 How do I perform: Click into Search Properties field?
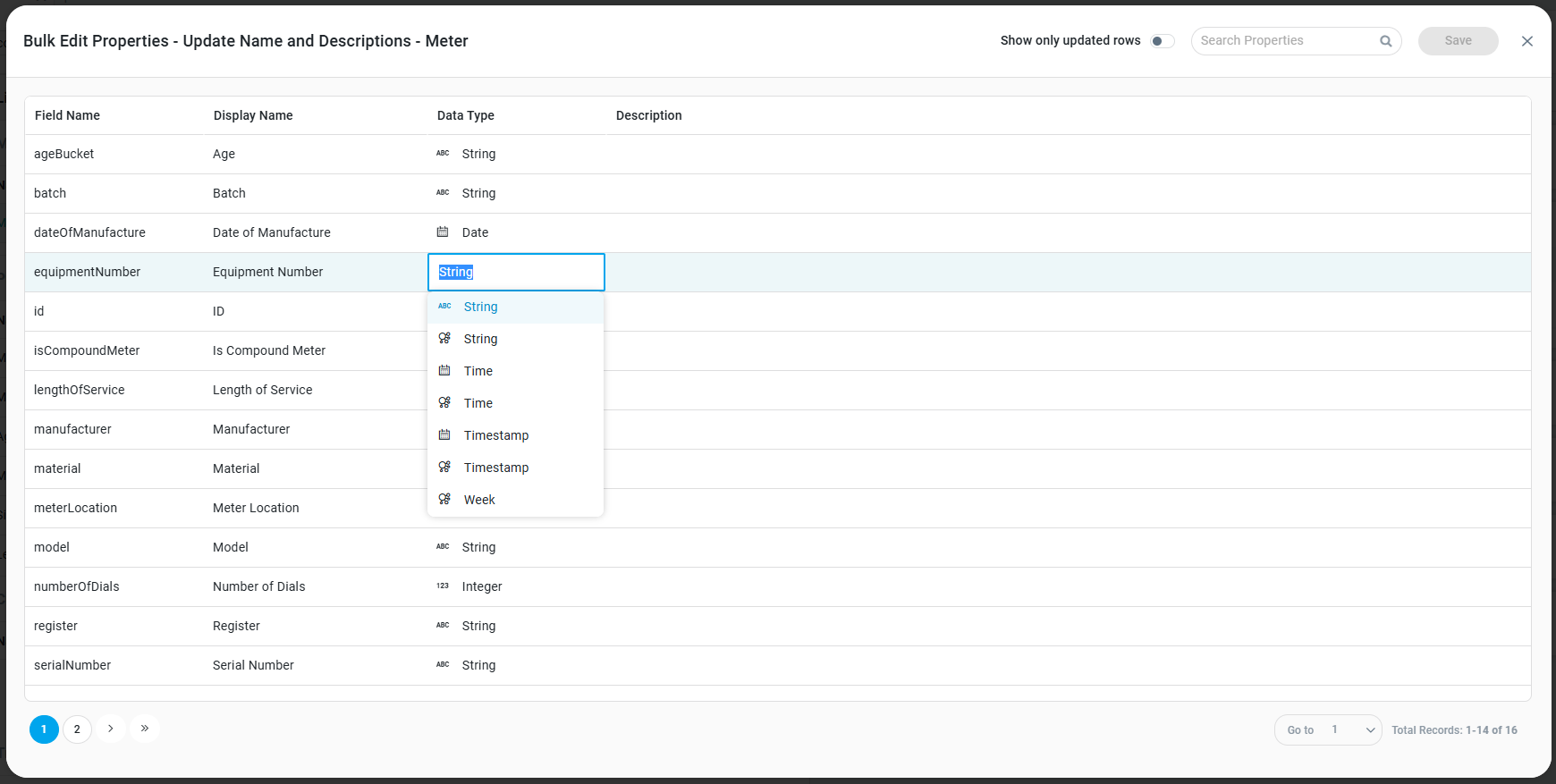tap(1286, 41)
